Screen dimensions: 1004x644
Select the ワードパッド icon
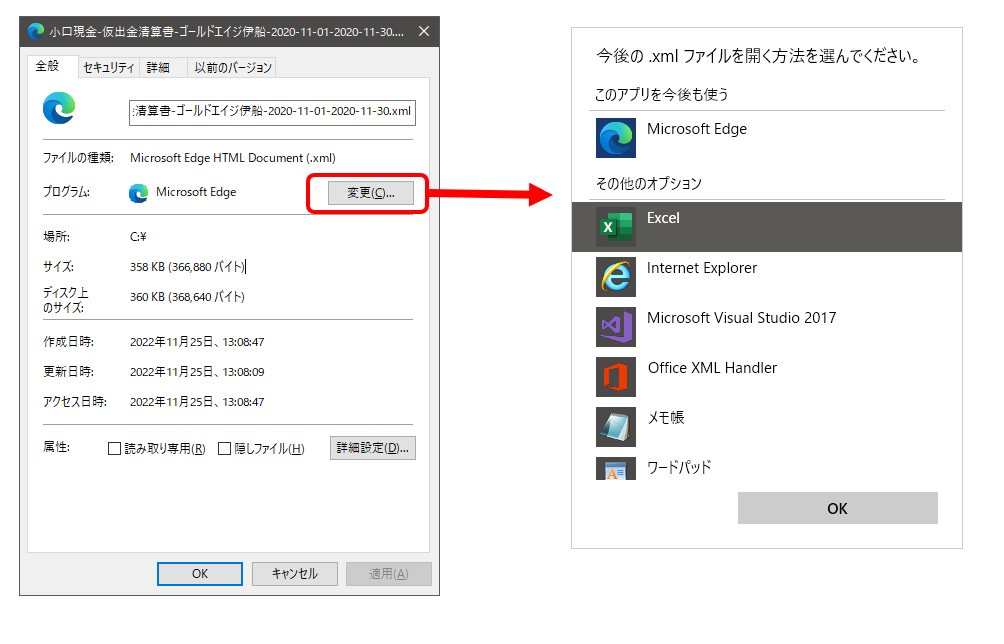[x=615, y=468]
